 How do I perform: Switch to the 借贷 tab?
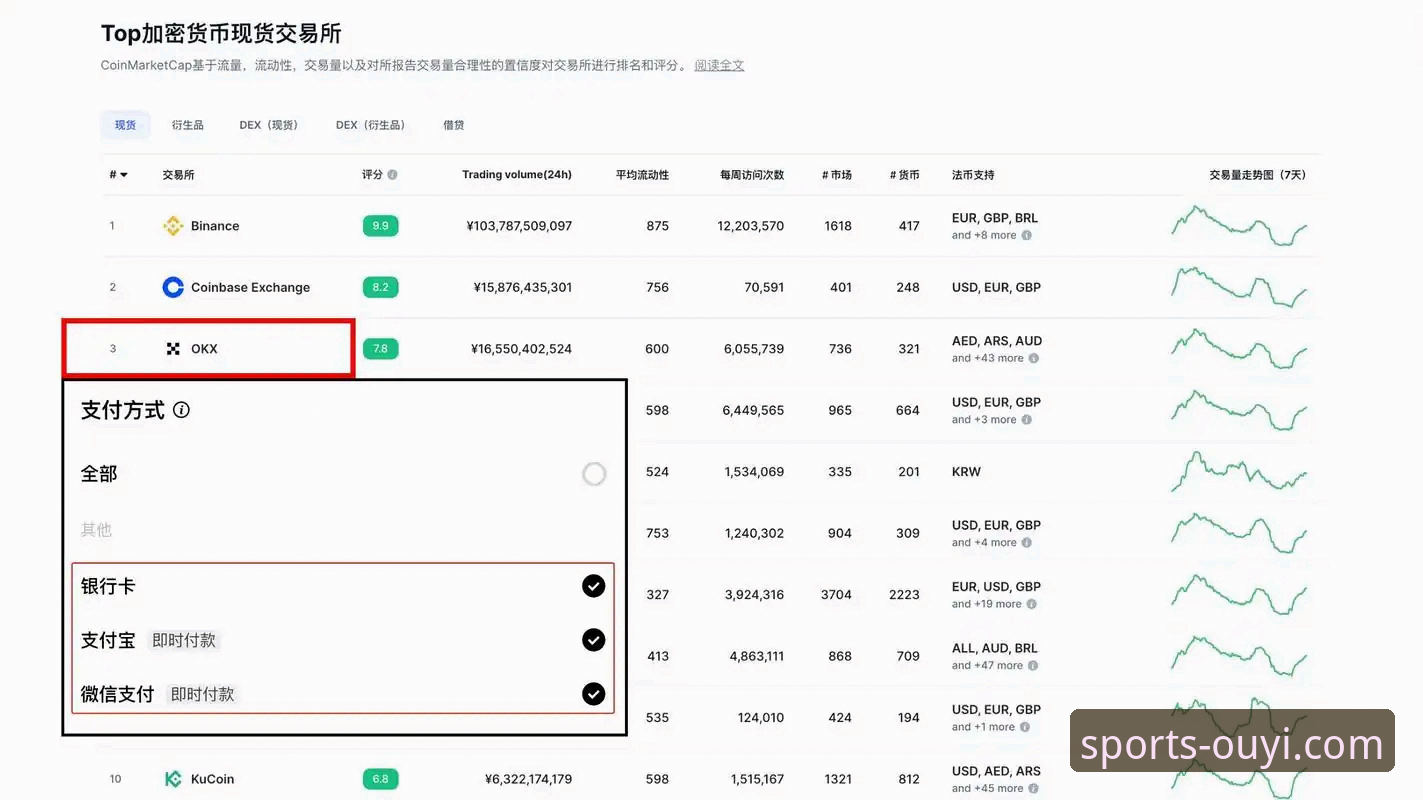click(454, 125)
